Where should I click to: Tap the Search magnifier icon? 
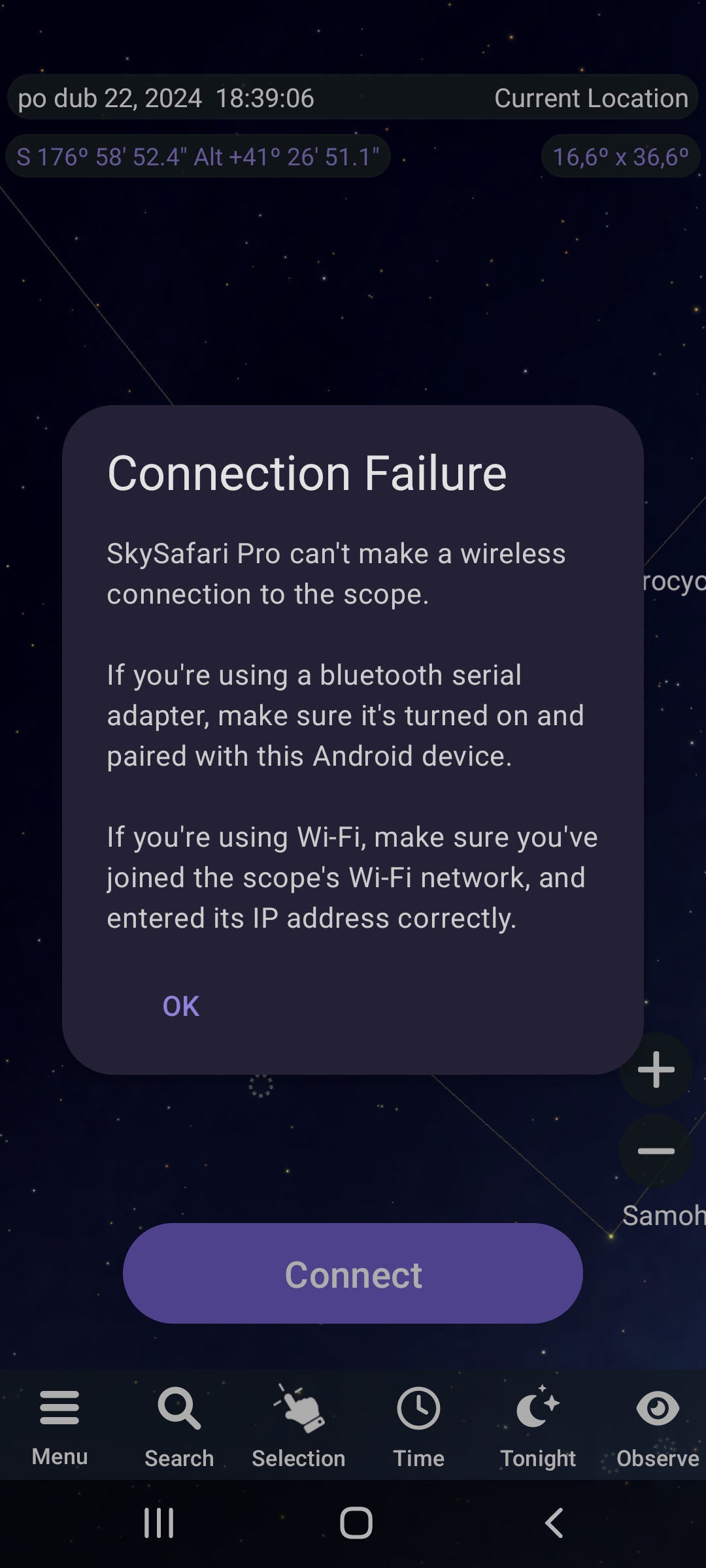tap(178, 1409)
